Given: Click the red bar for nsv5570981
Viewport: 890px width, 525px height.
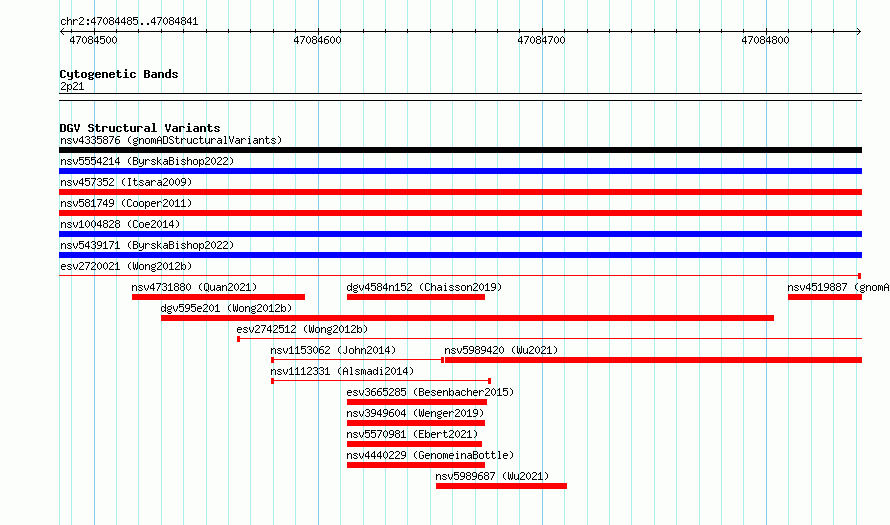Looking at the screenshot, I should coord(414,444).
